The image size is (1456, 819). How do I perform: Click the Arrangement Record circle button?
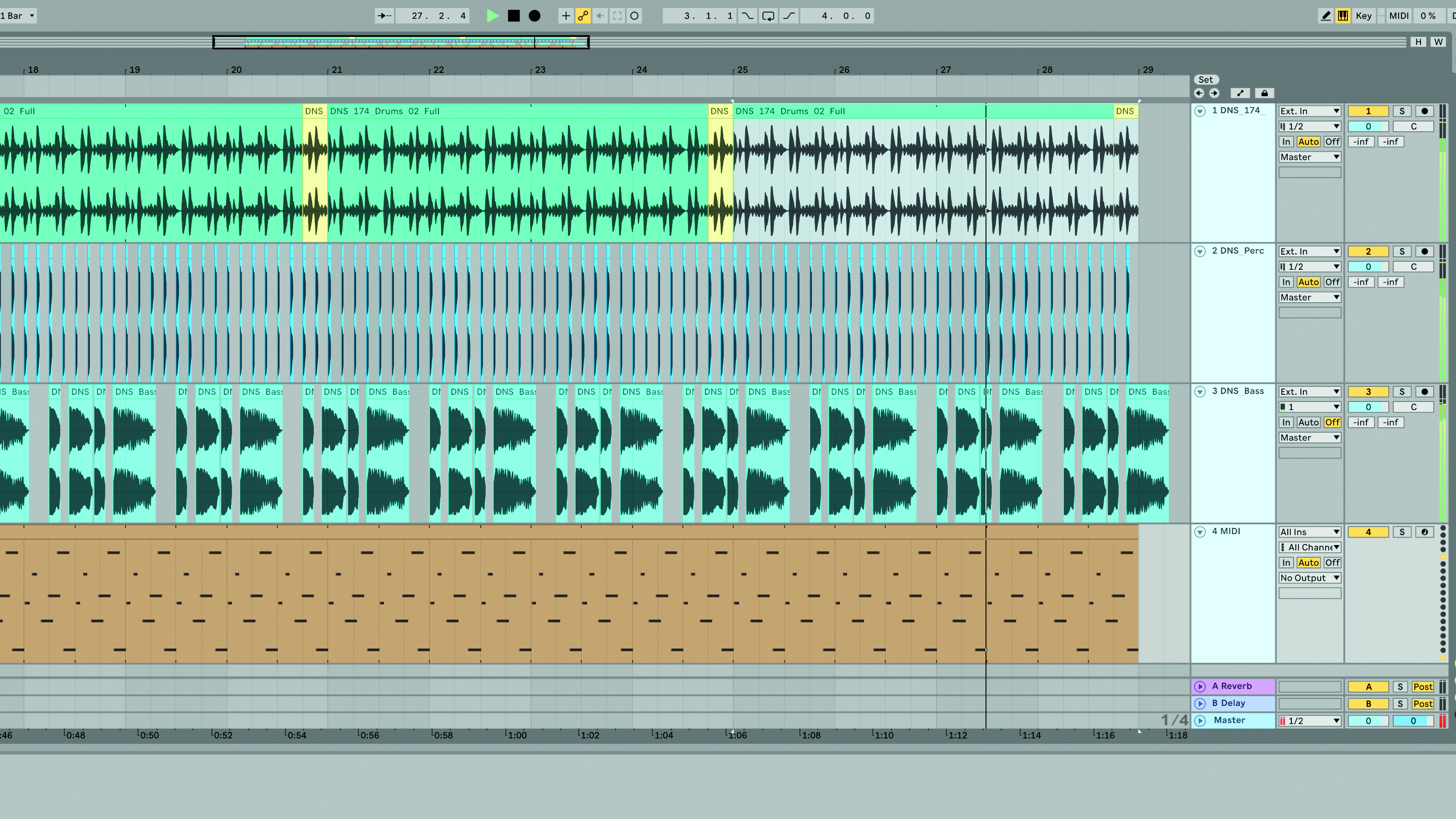point(534,16)
